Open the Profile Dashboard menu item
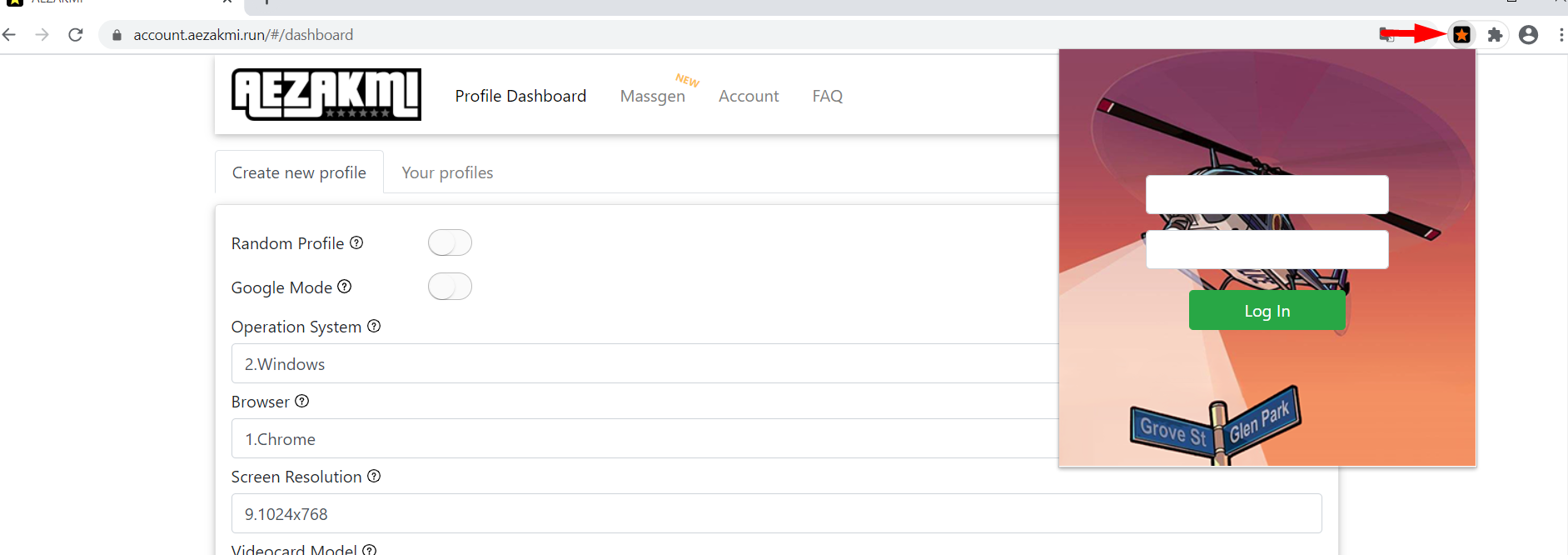 coord(520,96)
